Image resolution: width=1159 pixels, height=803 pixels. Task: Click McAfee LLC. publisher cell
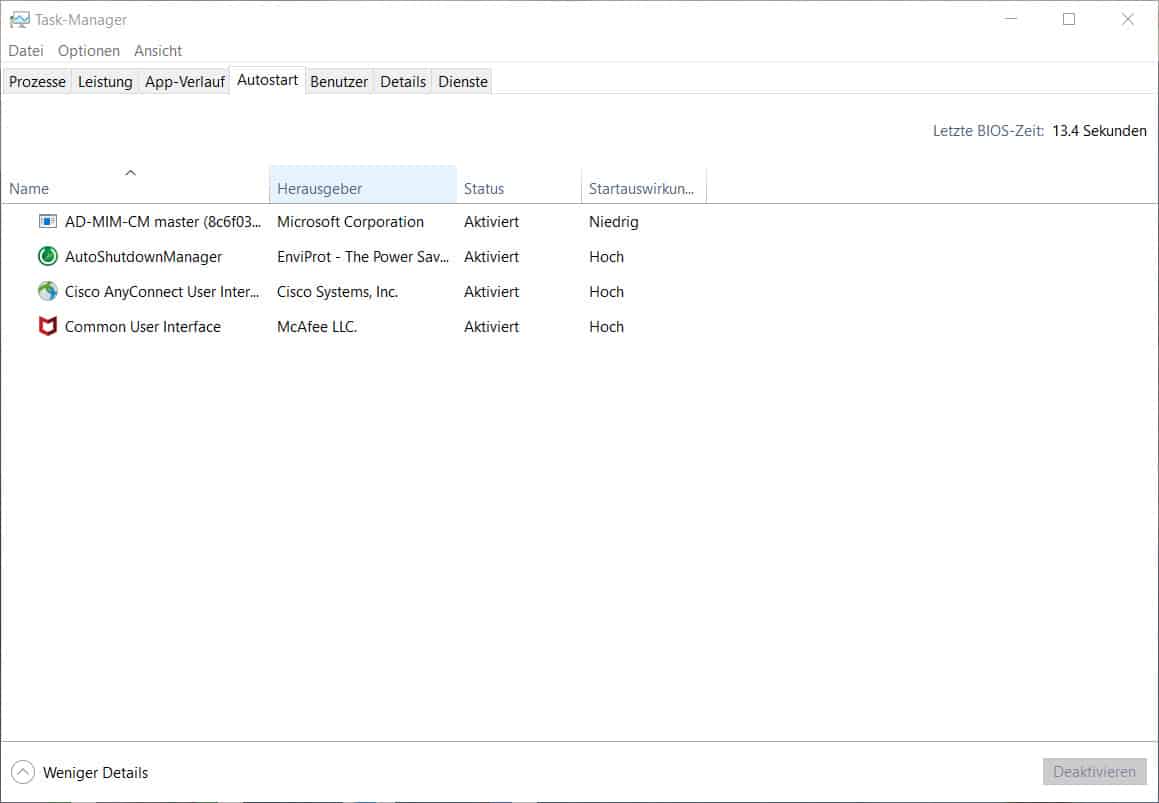(317, 326)
